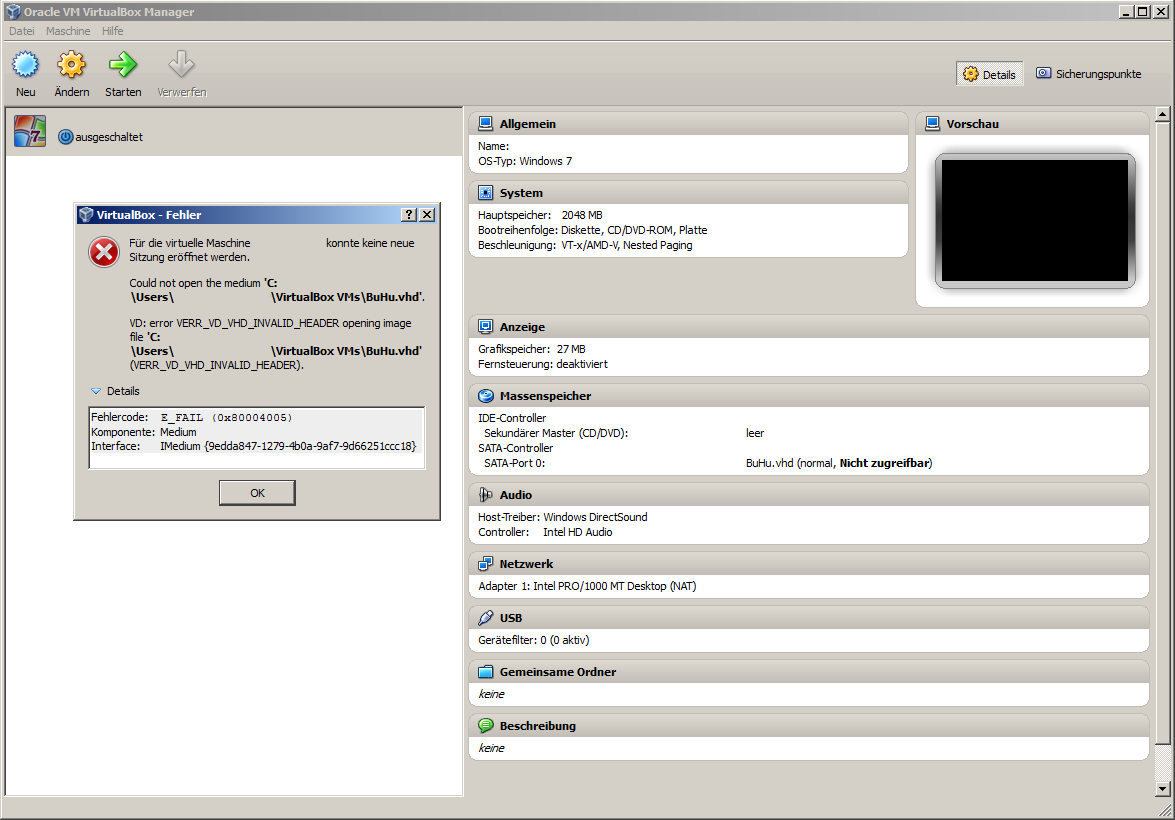The height and width of the screenshot is (820, 1175).
Task: Click the Gemeinsame Ordner folder icon
Action: pos(486,672)
